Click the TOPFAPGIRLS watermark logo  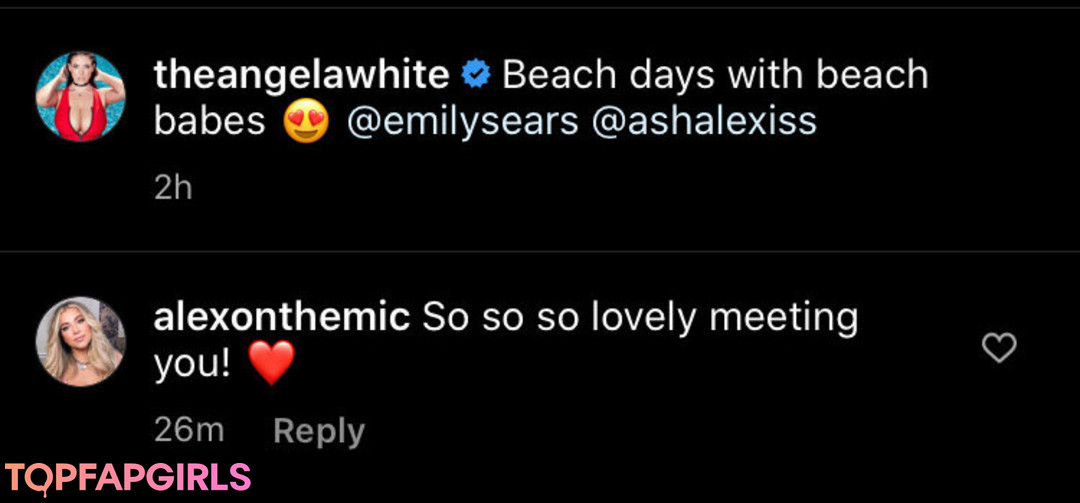pos(127,478)
